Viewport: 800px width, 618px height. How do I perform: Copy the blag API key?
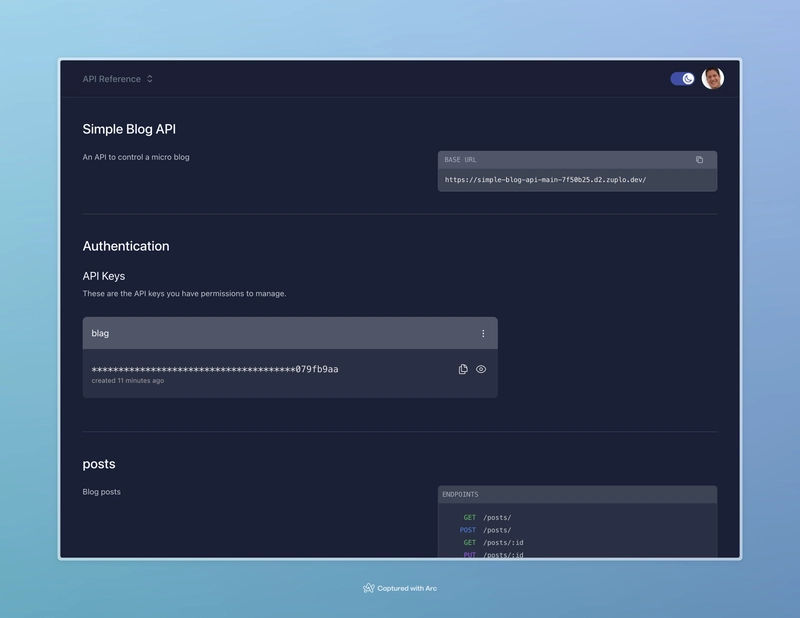463,369
